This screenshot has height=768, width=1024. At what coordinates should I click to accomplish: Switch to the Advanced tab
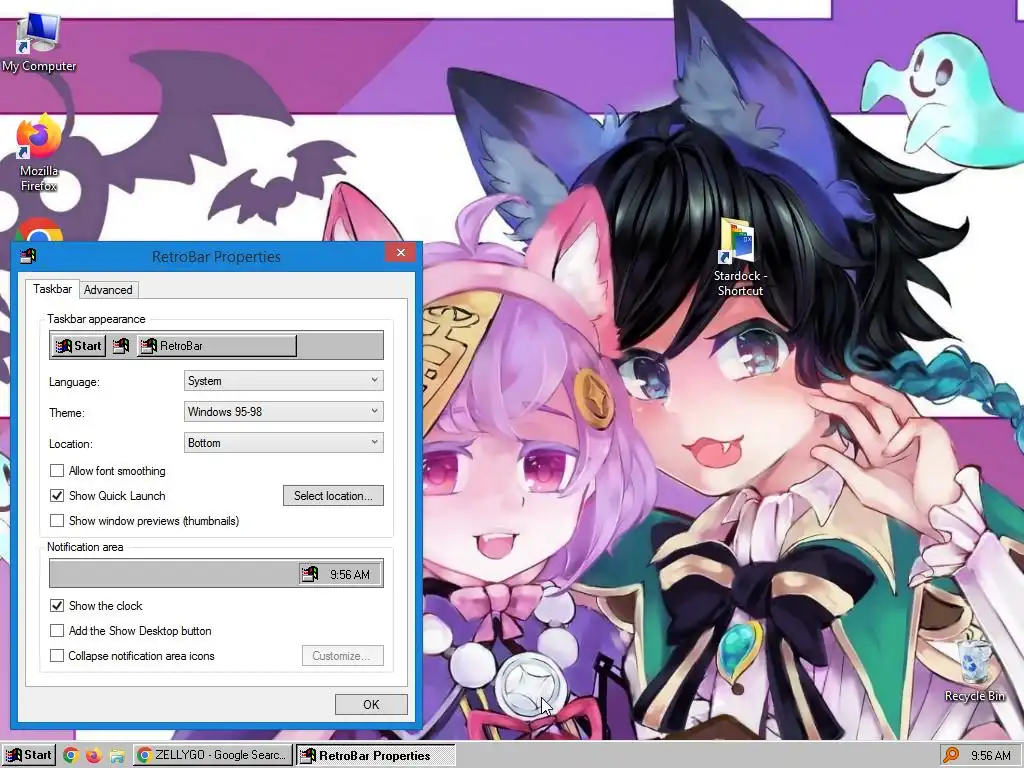tap(108, 290)
